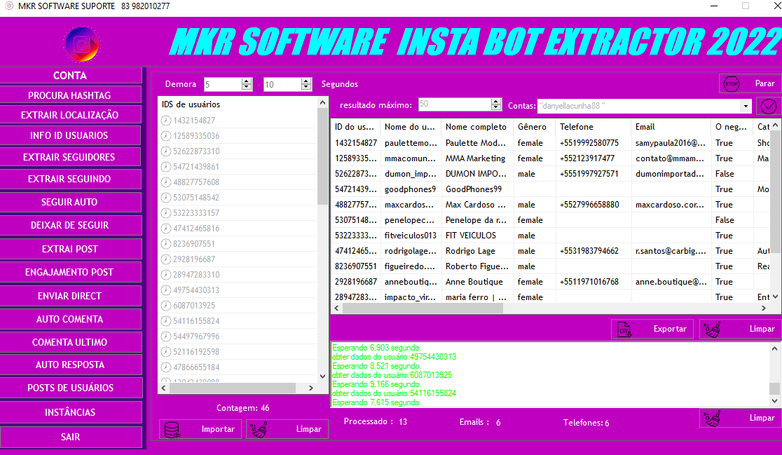This screenshot has height=455, width=782.
Task: Click the Nome completo column header
Action: tap(477, 127)
